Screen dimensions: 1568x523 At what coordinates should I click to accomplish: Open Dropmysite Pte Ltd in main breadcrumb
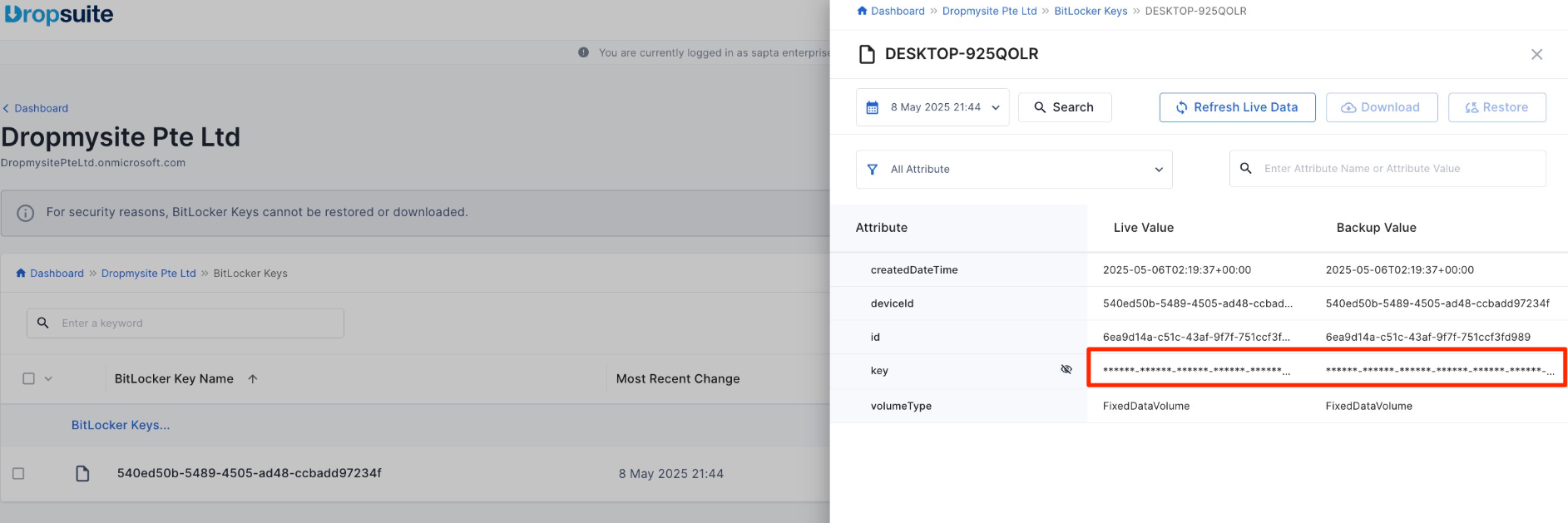[148, 273]
